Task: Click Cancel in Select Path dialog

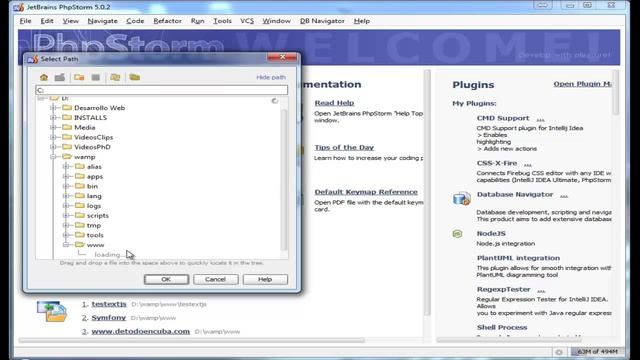Action: coord(216,280)
